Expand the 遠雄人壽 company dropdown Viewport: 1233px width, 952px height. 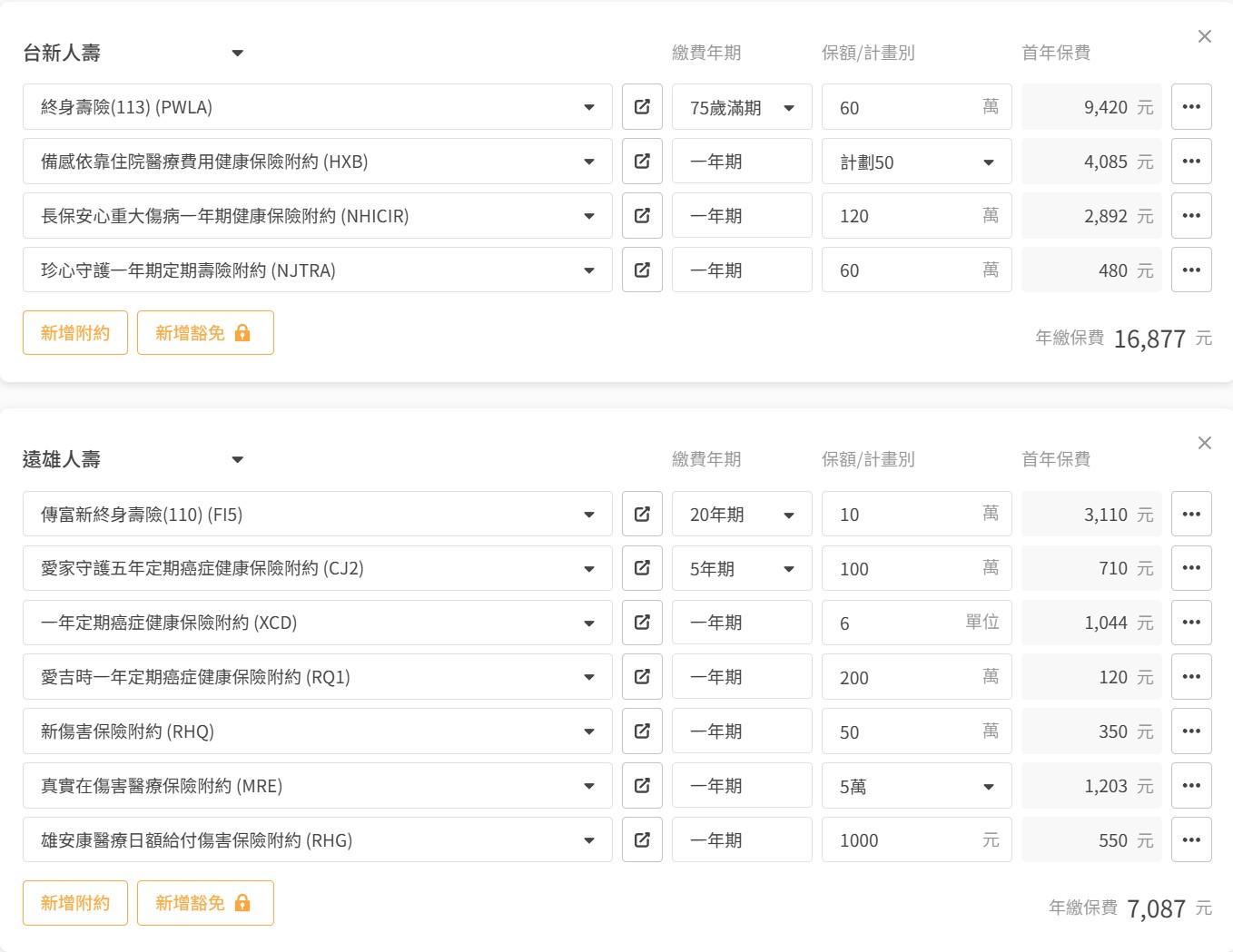click(x=237, y=460)
